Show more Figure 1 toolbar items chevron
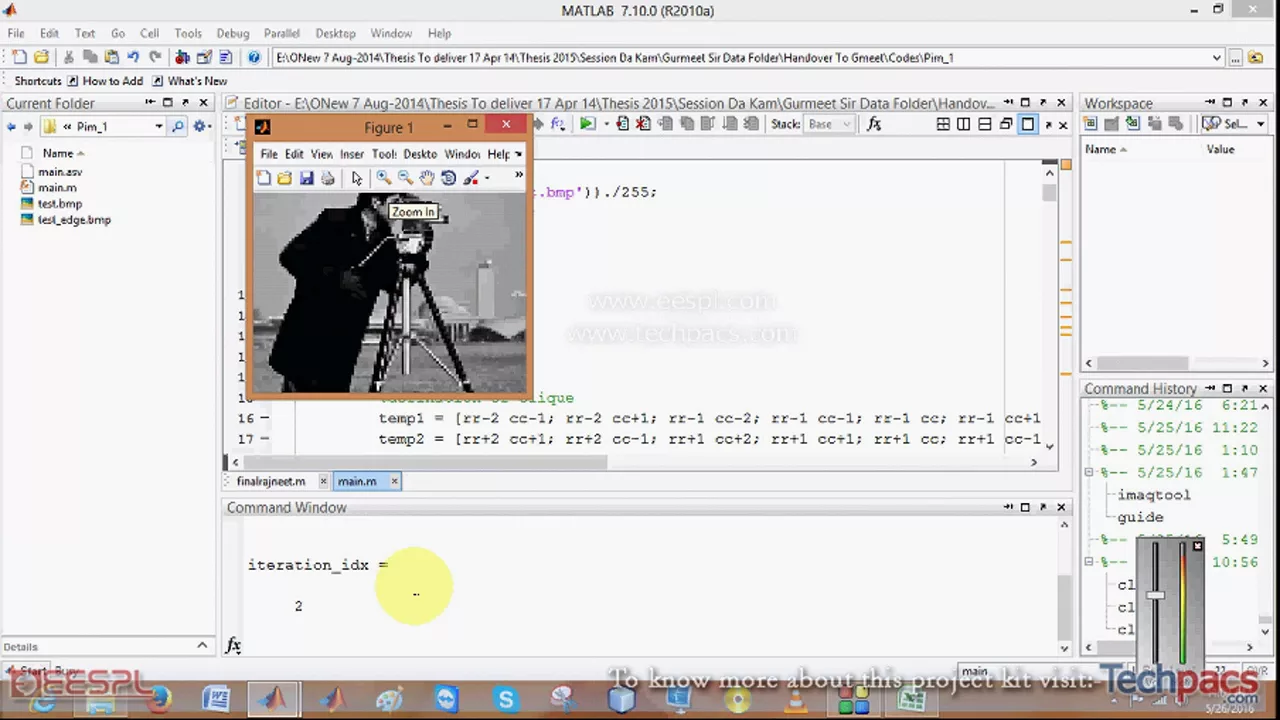This screenshot has height=720, width=1280. pyautogui.click(x=518, y=175)
